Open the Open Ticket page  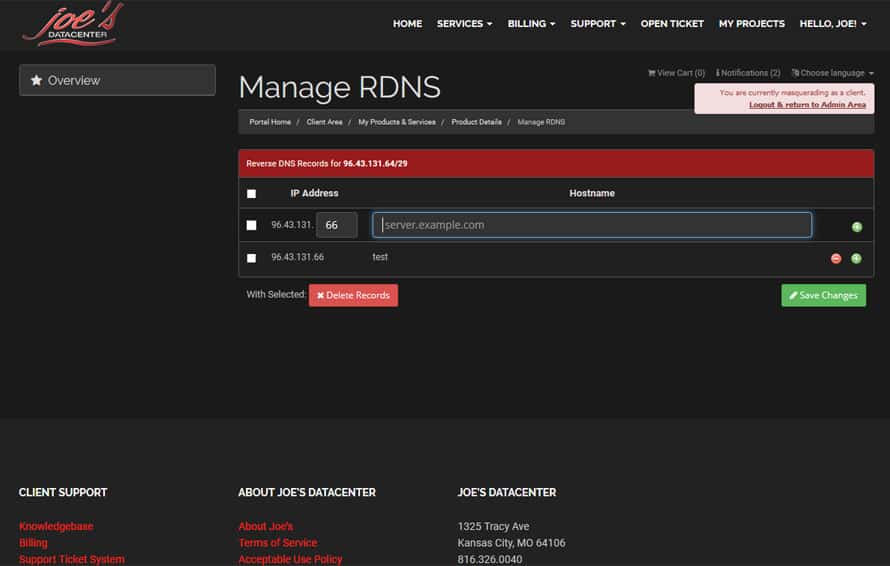coord(672,24)
